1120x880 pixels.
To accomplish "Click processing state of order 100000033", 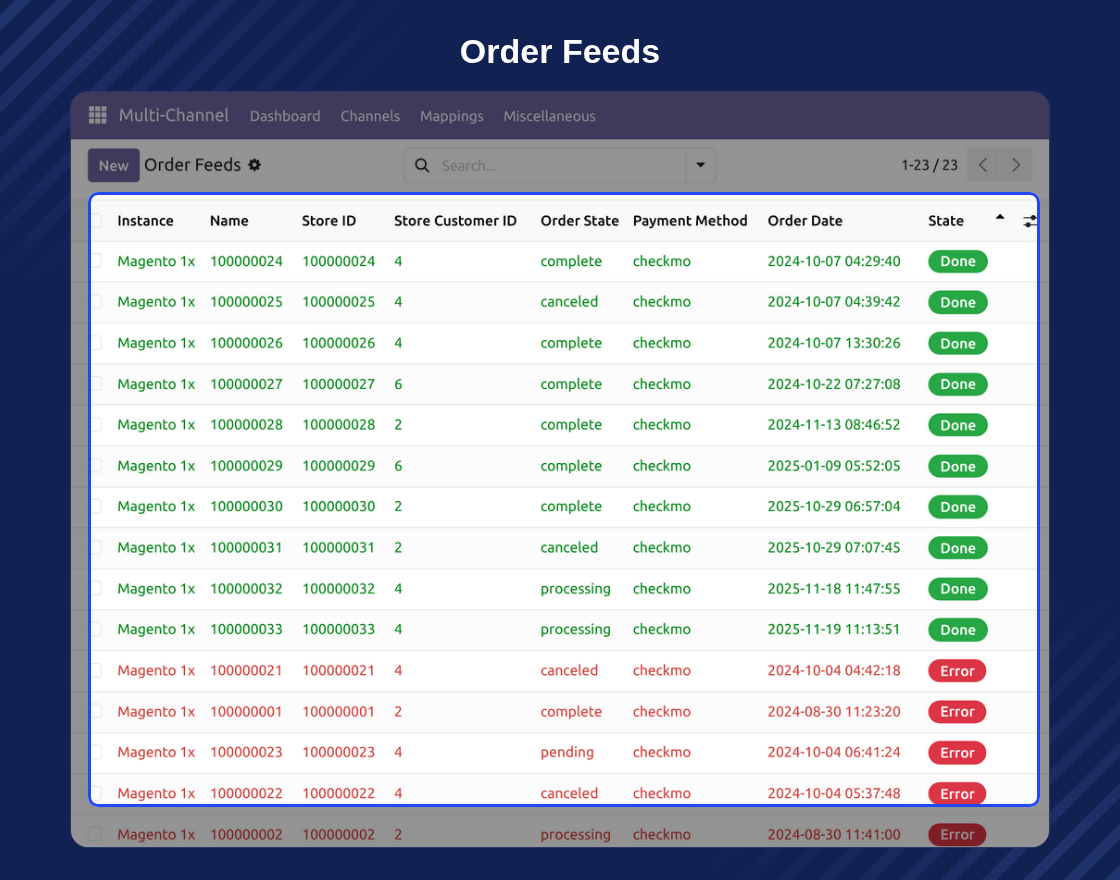I will (576, 629).
